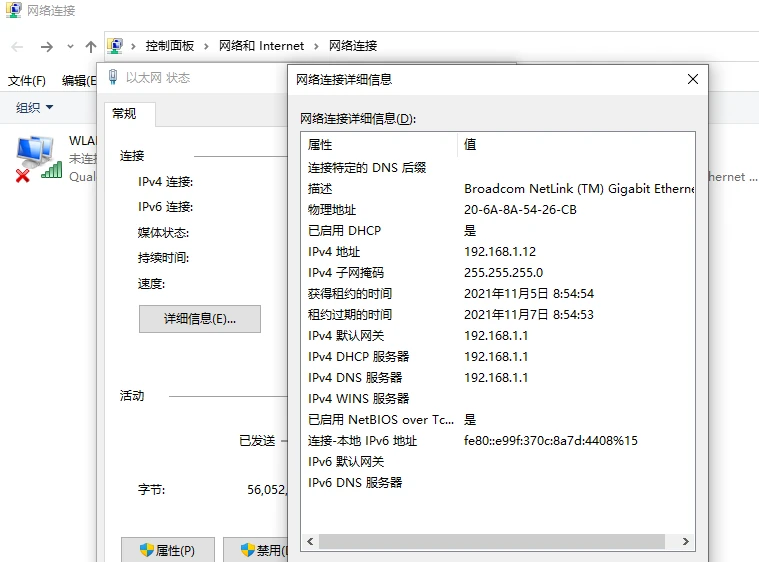Select the 连接特定的 DNS 后缀 row
The image size is (759, 562).
pyautogui.click(x=498, y=167)
